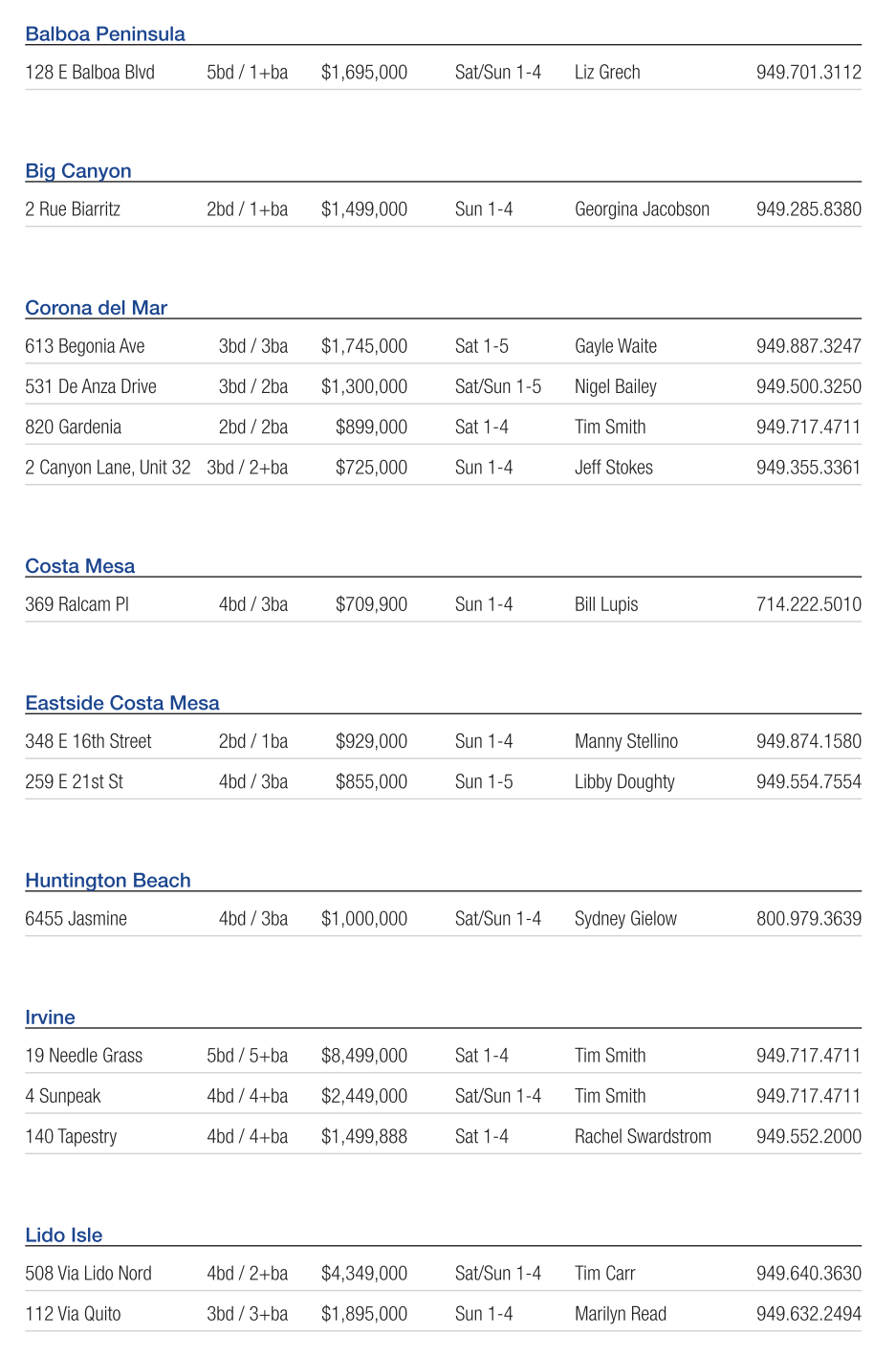
Task: Click the 128 E Balboa Blvd address
Action: pyautogui.click(x=90, y=73)
